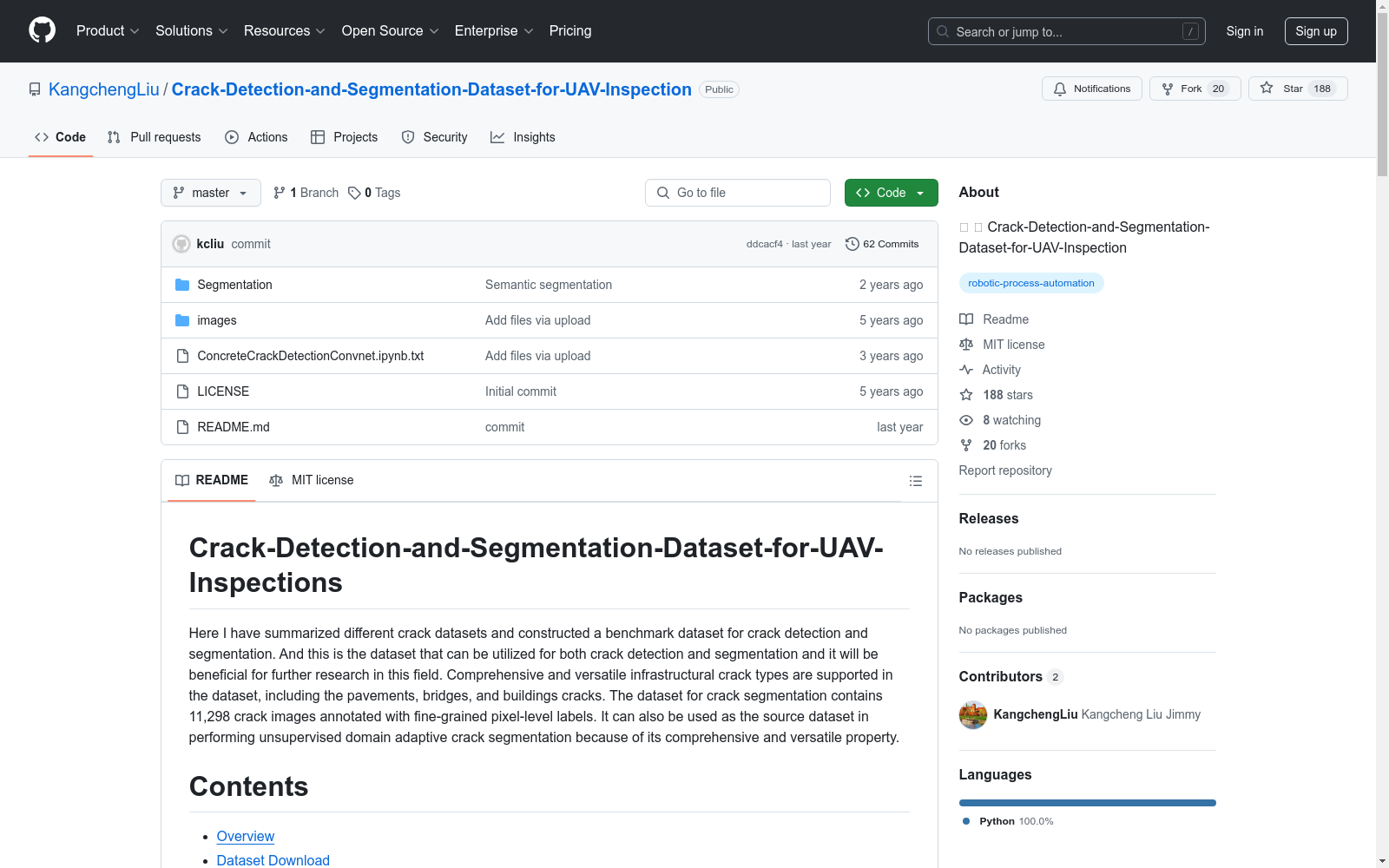The width and height of the screenshot is (1389, 868).
Task: Focus the Go to file field
Action: click(738, 193)
